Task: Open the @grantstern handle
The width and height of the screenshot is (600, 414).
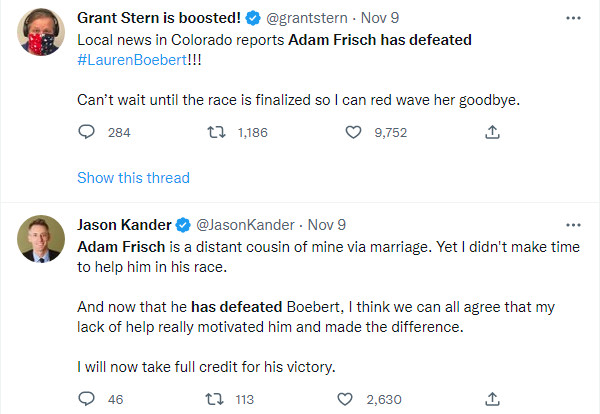Action: pyautogui.click(x=307, y=18)
